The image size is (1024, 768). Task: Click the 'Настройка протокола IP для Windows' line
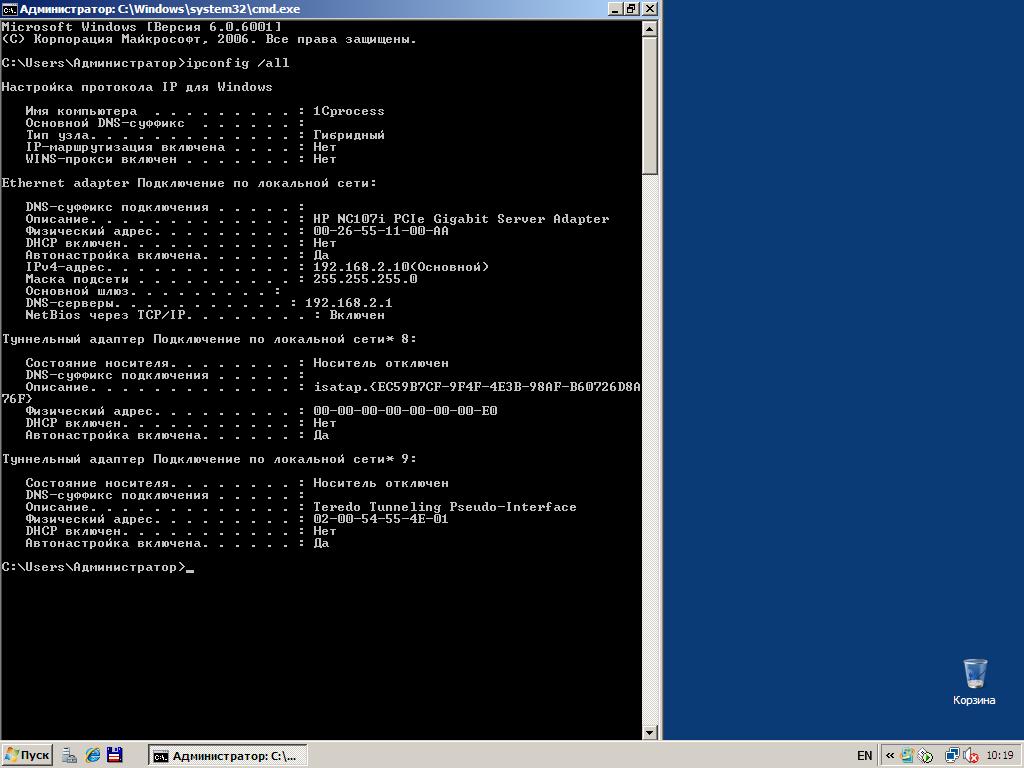pos(137,88)
